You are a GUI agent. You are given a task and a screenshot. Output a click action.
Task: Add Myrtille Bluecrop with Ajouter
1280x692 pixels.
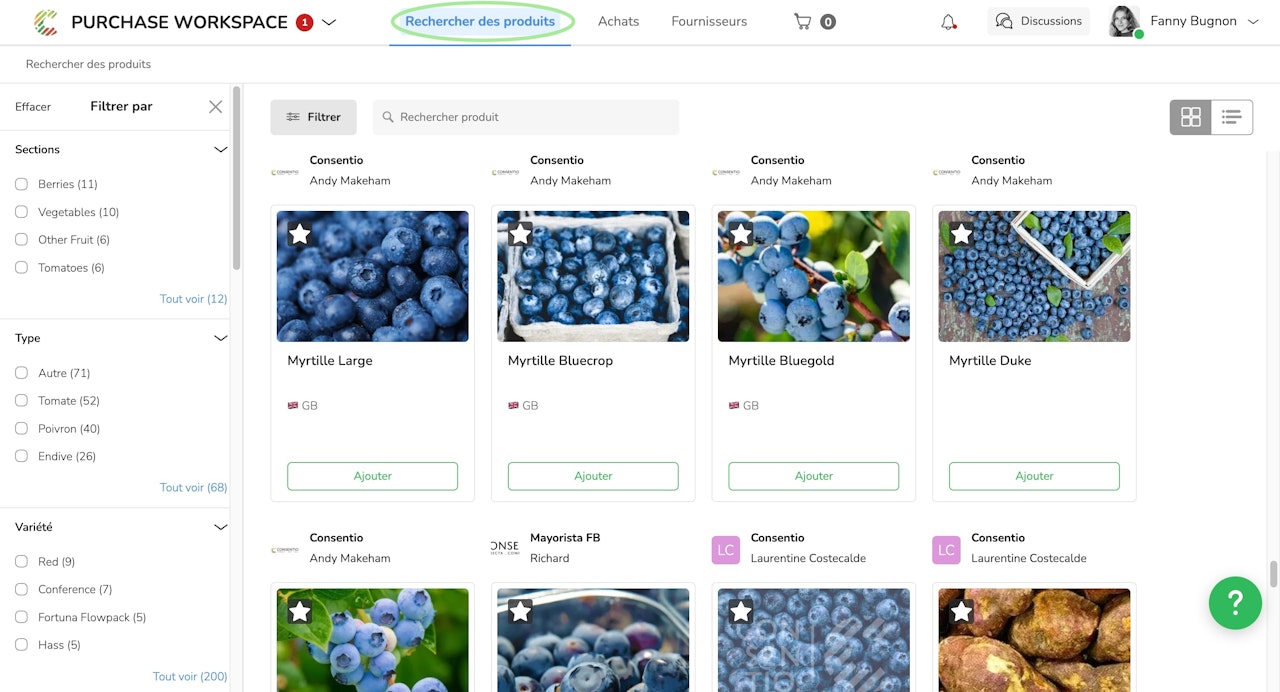(x=593, y=476)
